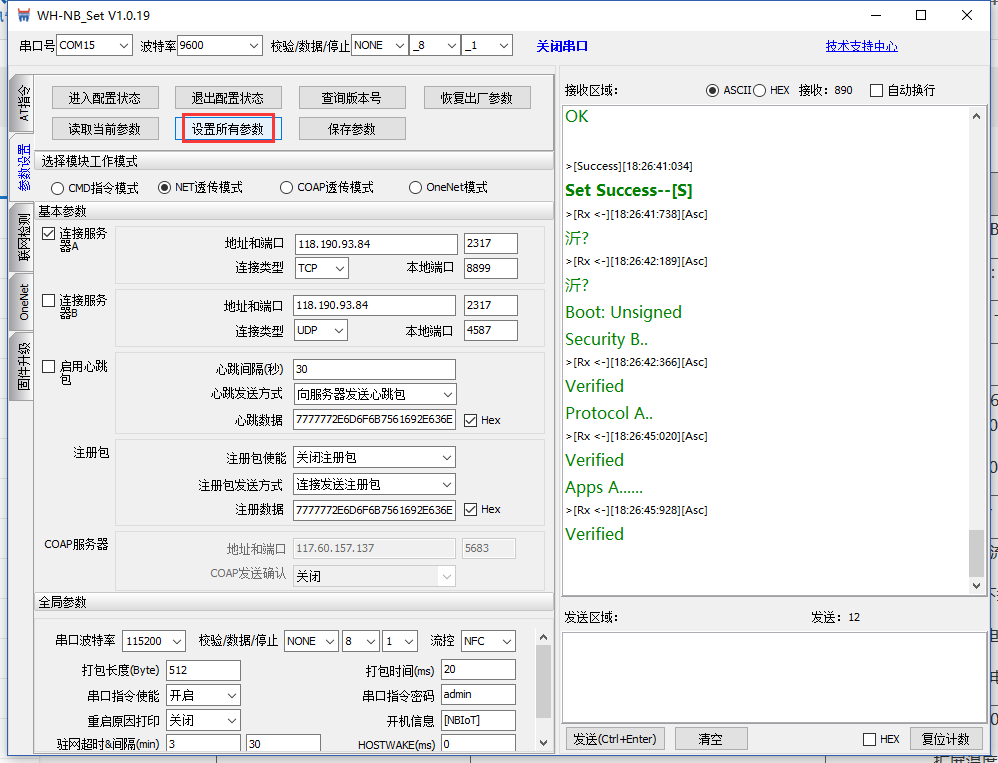Screen dimensions: 998x763
Task: Click the 恢复出厂参数 button
Action: tap(477, 98)
